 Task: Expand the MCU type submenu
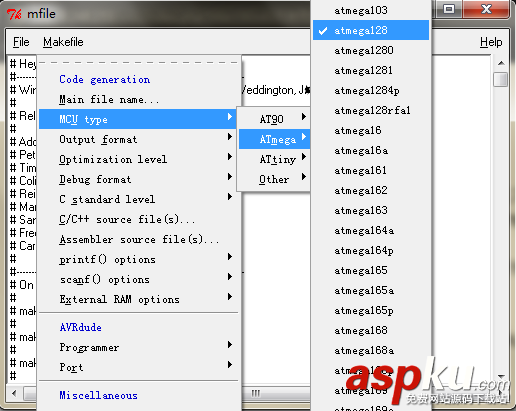139,119
